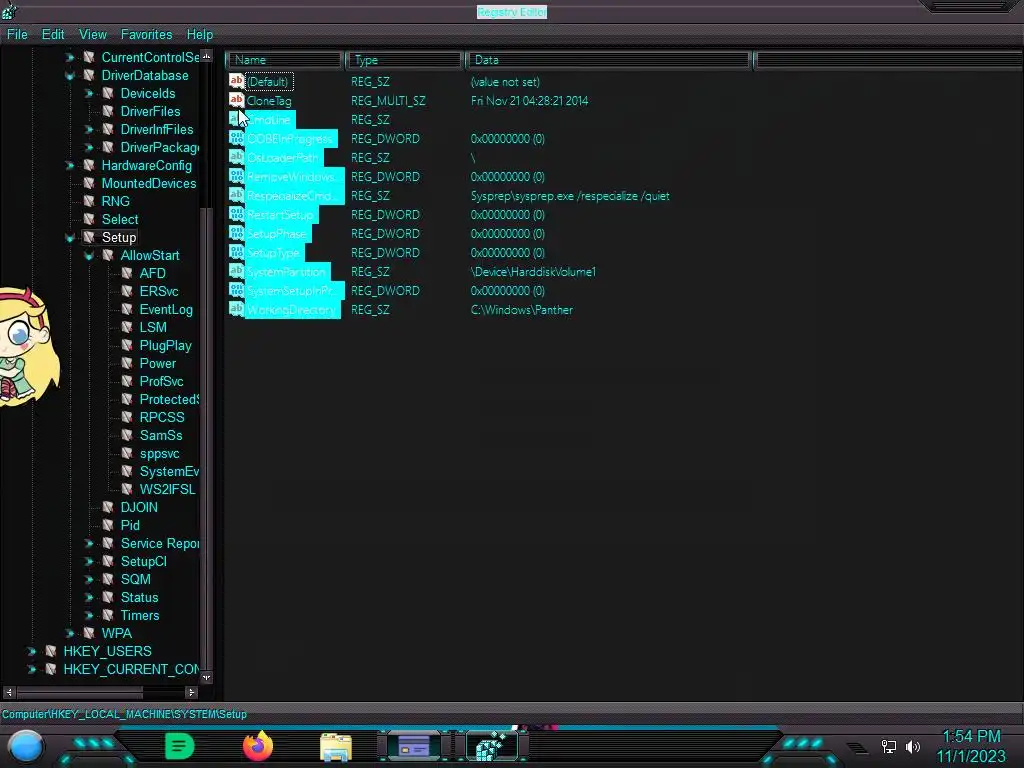This screenshot has width=1024, height=768.
Task: Select the SQM key
Action: point(135,579)
